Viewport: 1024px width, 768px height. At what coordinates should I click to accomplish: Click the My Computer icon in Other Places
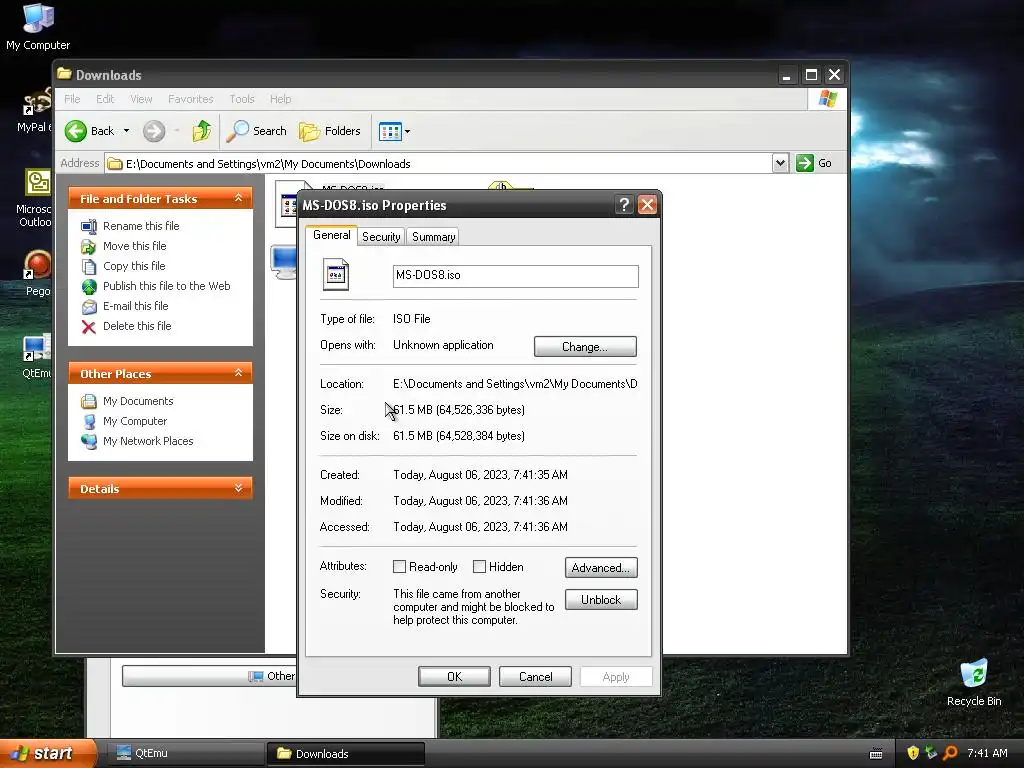[89, 421]
